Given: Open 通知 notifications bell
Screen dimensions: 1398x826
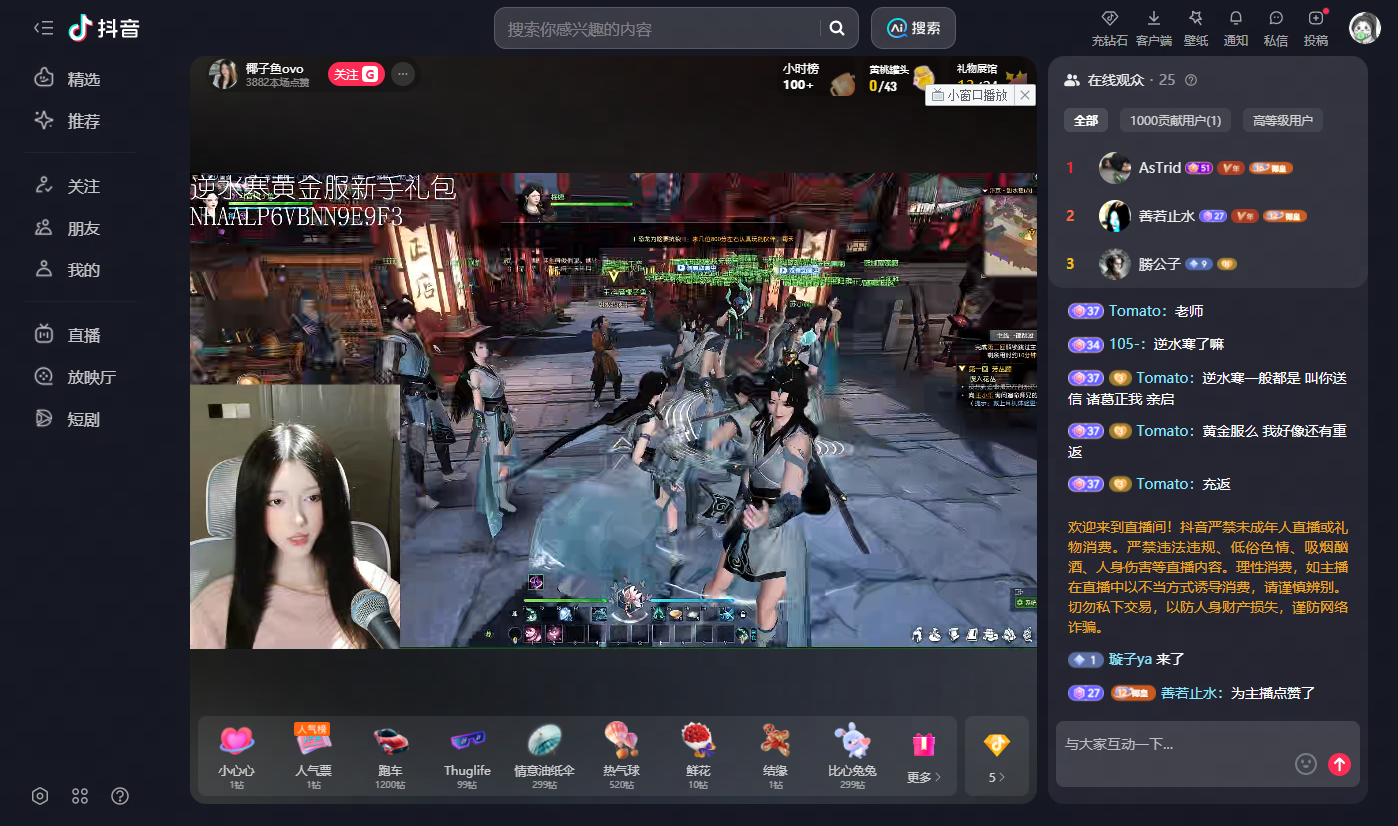Looking at the screenshot, I should click(x=1236, y=29).
